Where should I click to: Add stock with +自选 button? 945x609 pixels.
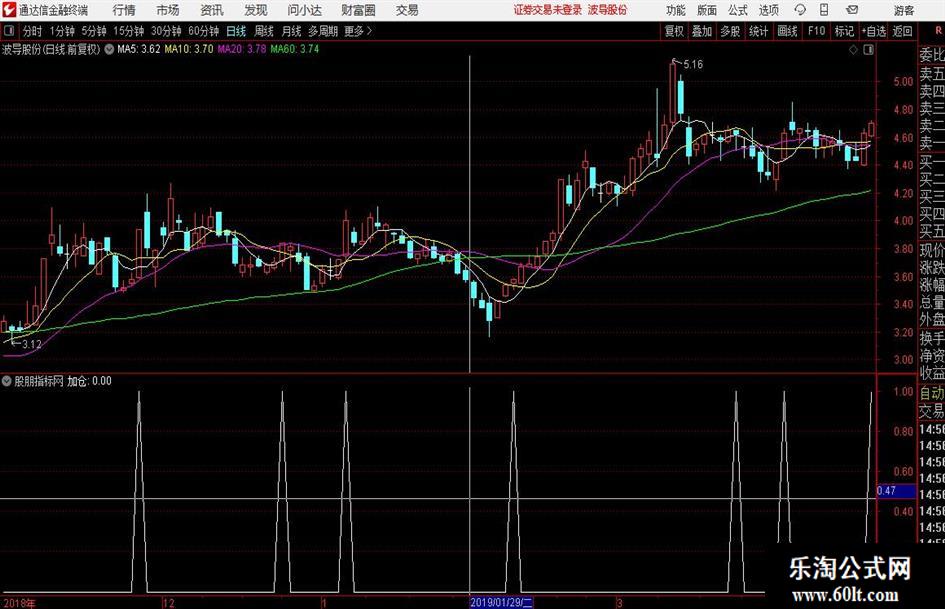tap(873, 31)
